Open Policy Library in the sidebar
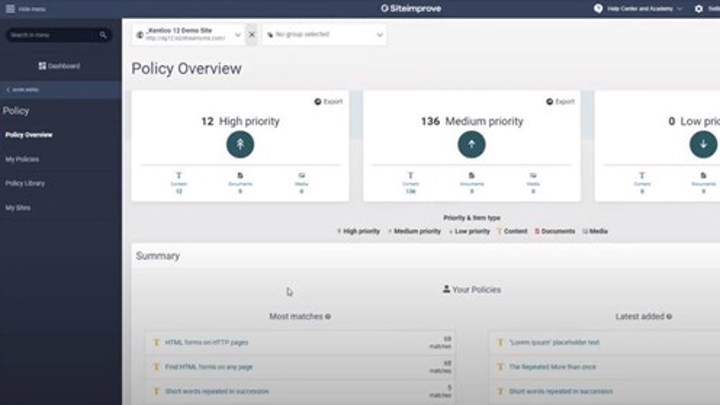Screen dimensions: 720x405 click(x=25, y=183)
